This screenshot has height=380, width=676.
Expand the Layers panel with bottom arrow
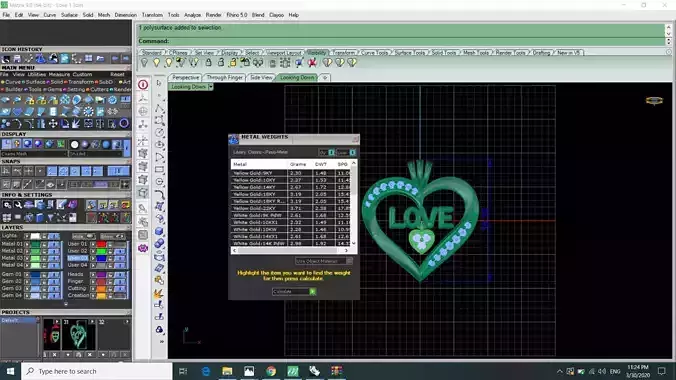point(66,304)
